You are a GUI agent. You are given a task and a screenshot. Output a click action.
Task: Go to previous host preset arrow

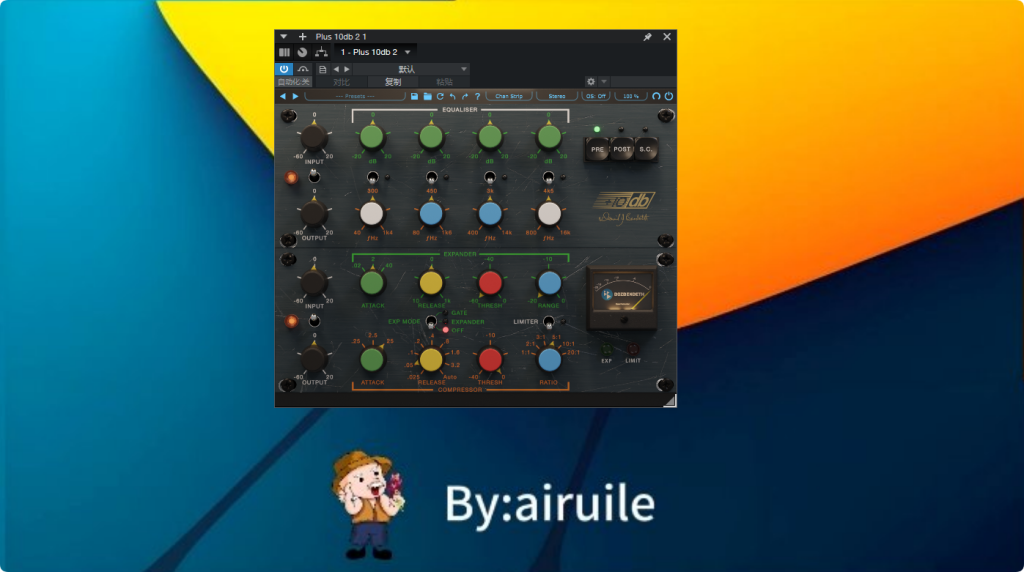[x=336, y=69]
